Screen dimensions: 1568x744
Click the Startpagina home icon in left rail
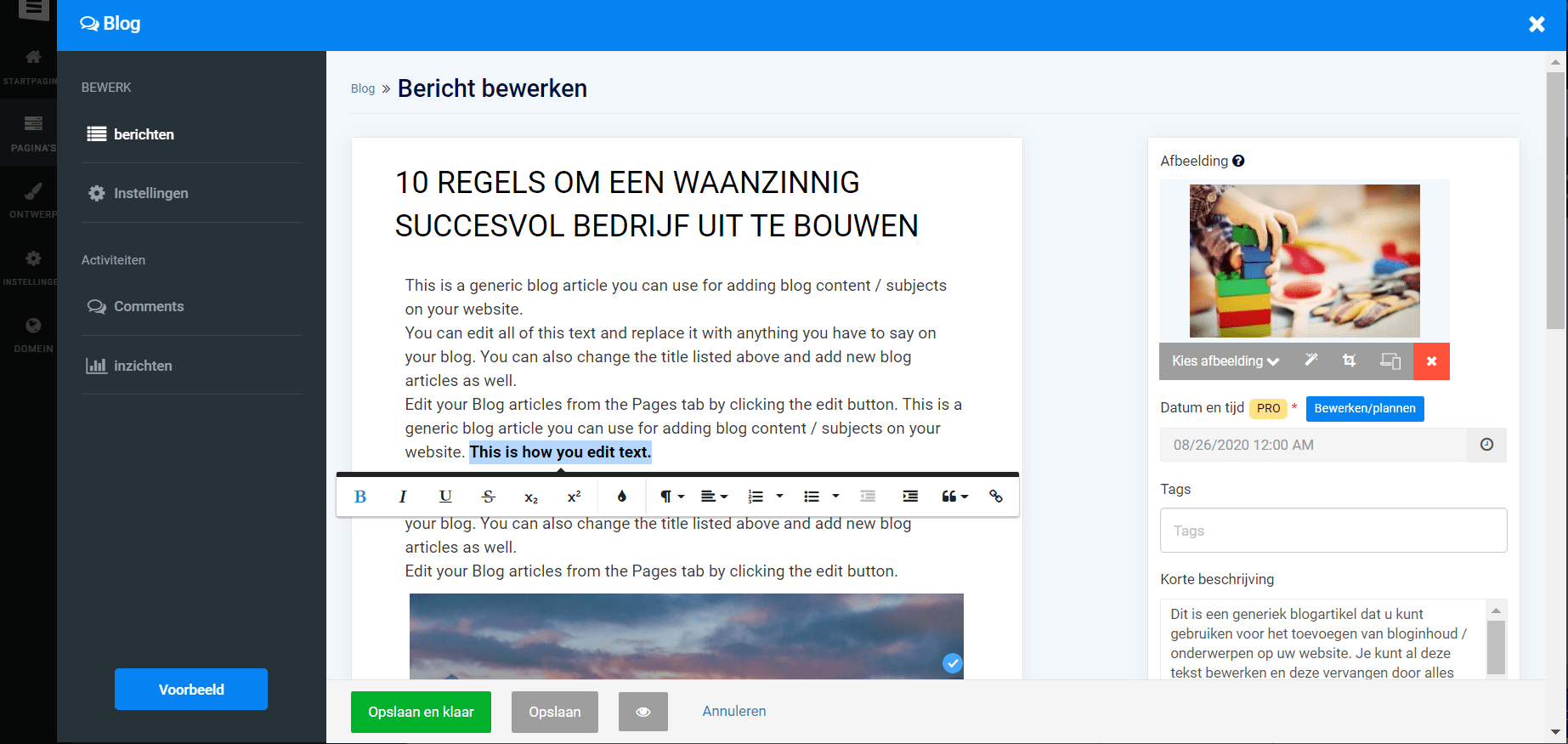(33, 58)
